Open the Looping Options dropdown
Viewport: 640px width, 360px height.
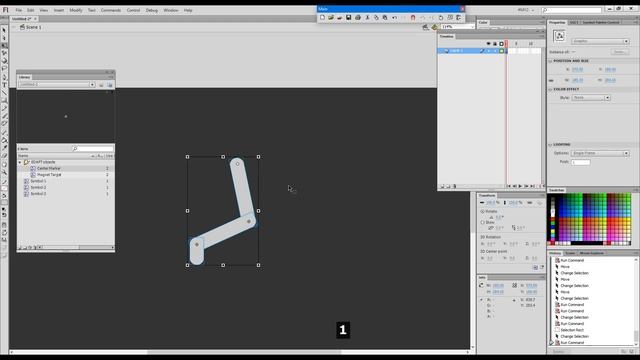600,153
